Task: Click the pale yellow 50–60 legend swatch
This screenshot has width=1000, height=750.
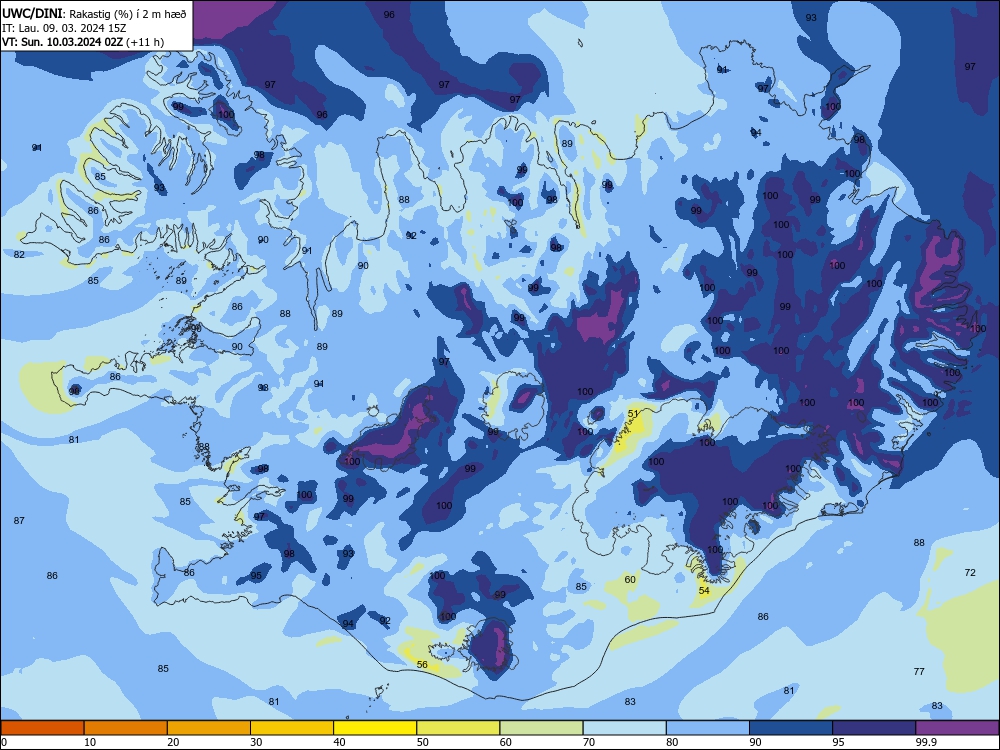Action: pos(458,728)
